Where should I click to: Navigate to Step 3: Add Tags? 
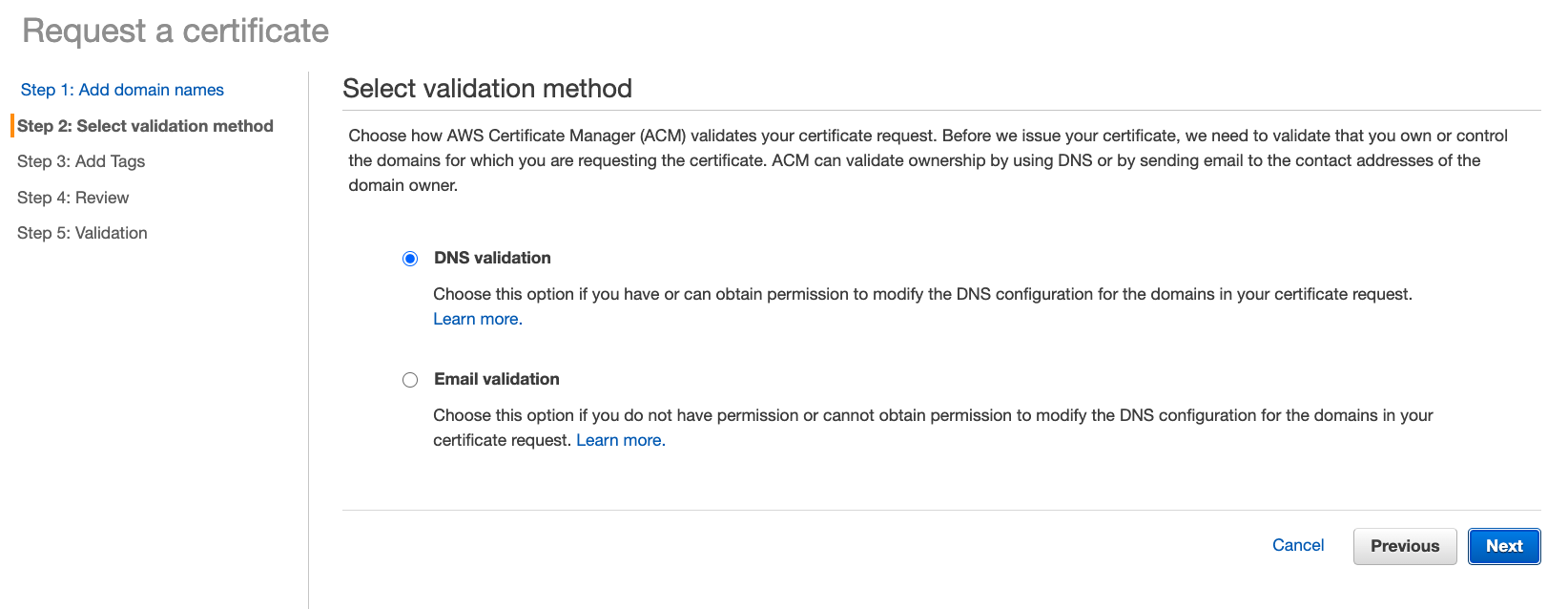[x=80, y=161]
